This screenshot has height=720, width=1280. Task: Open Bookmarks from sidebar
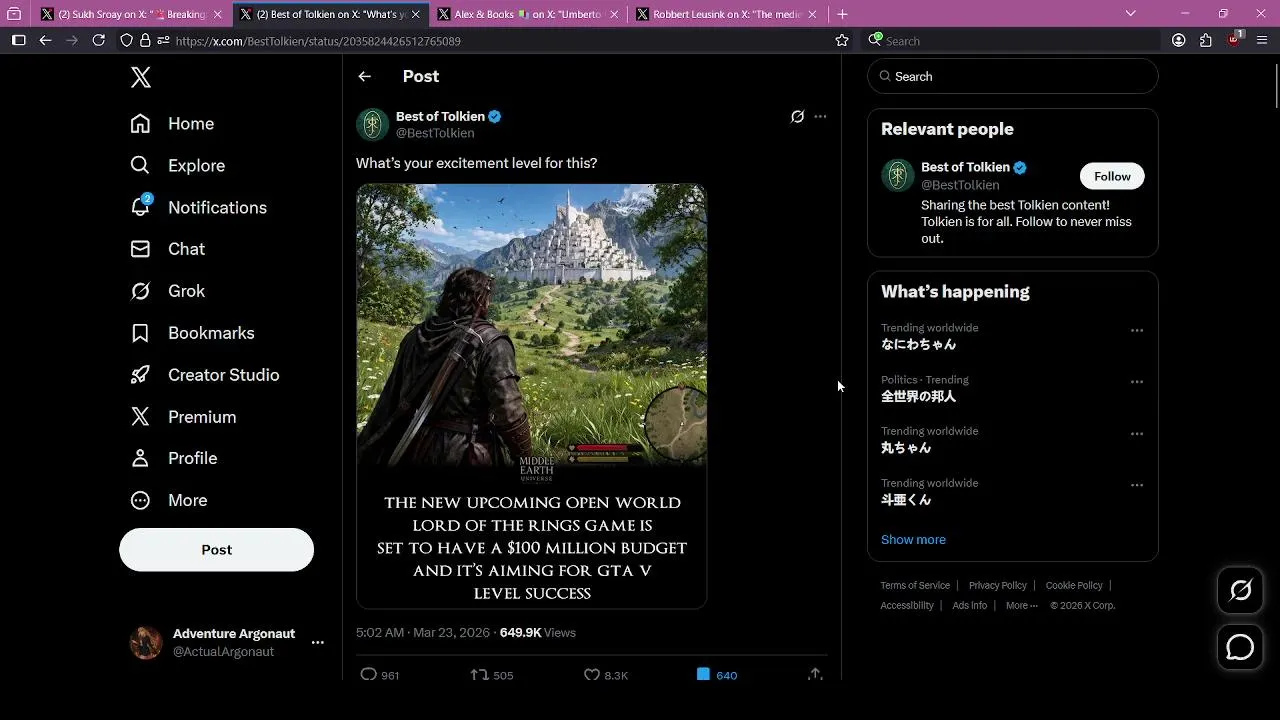point(192,333)
